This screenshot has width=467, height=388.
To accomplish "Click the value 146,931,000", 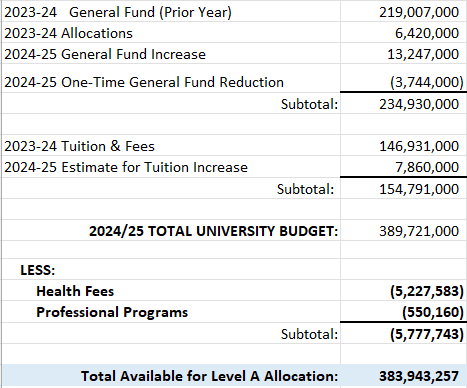I will click(x=419, y=146).
